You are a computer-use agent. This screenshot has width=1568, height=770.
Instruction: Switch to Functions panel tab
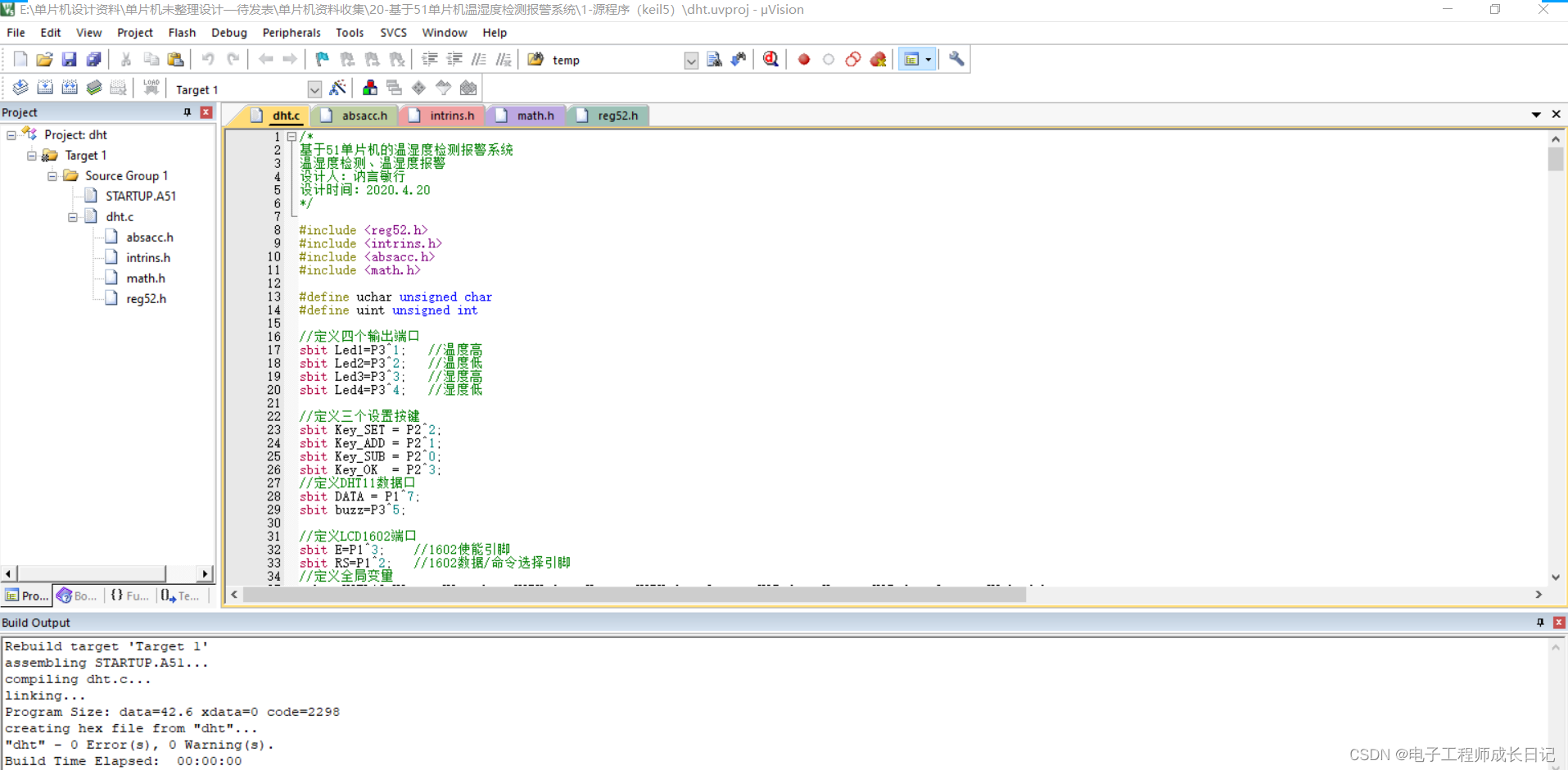point(130,596)
